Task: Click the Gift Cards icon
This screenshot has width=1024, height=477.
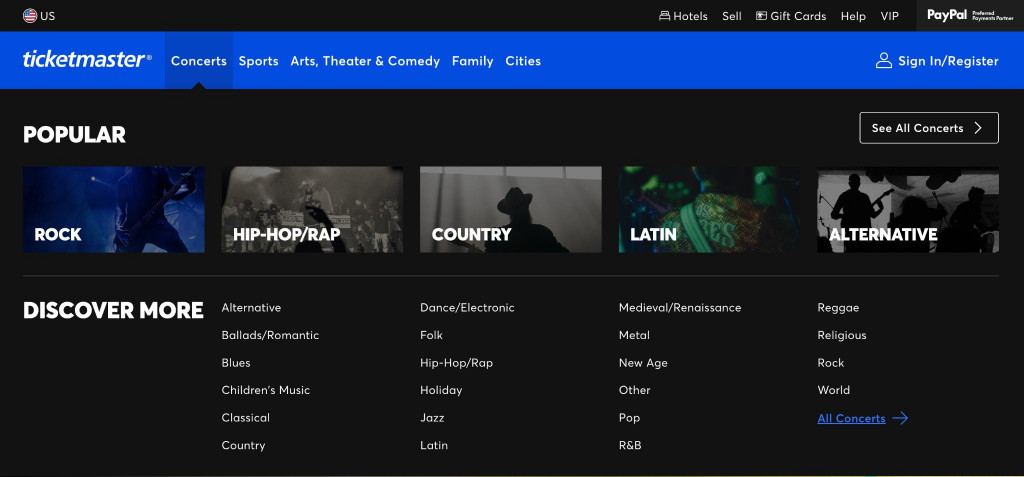Action: 761,16
